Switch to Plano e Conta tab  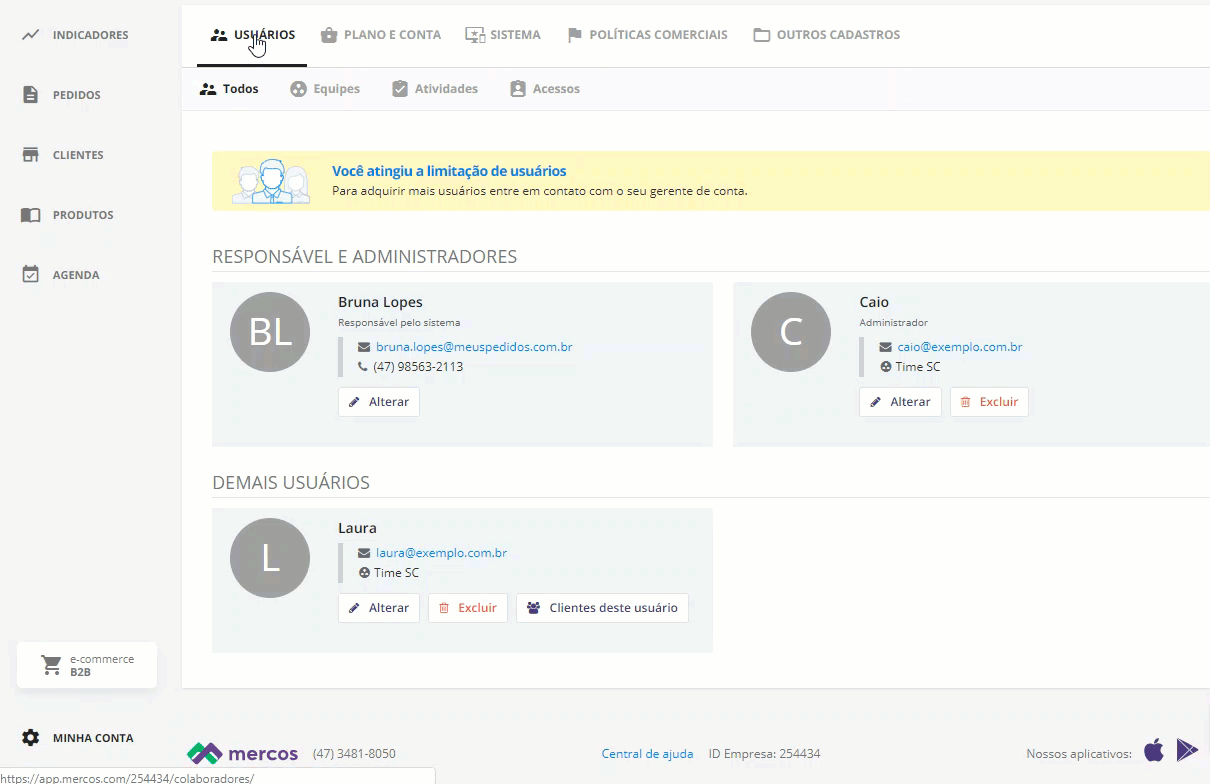380,35
